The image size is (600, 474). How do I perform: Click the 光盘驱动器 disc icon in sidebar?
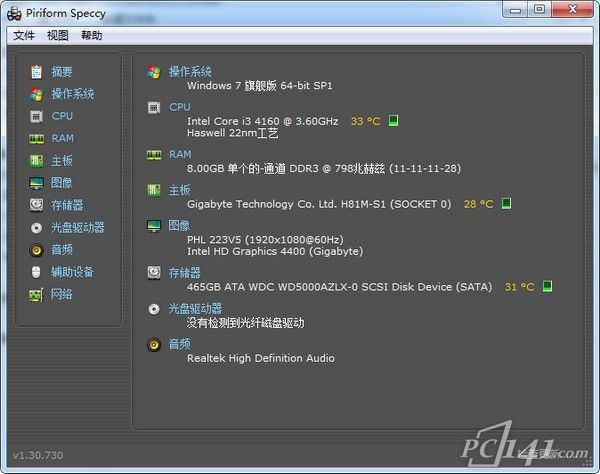36,228
